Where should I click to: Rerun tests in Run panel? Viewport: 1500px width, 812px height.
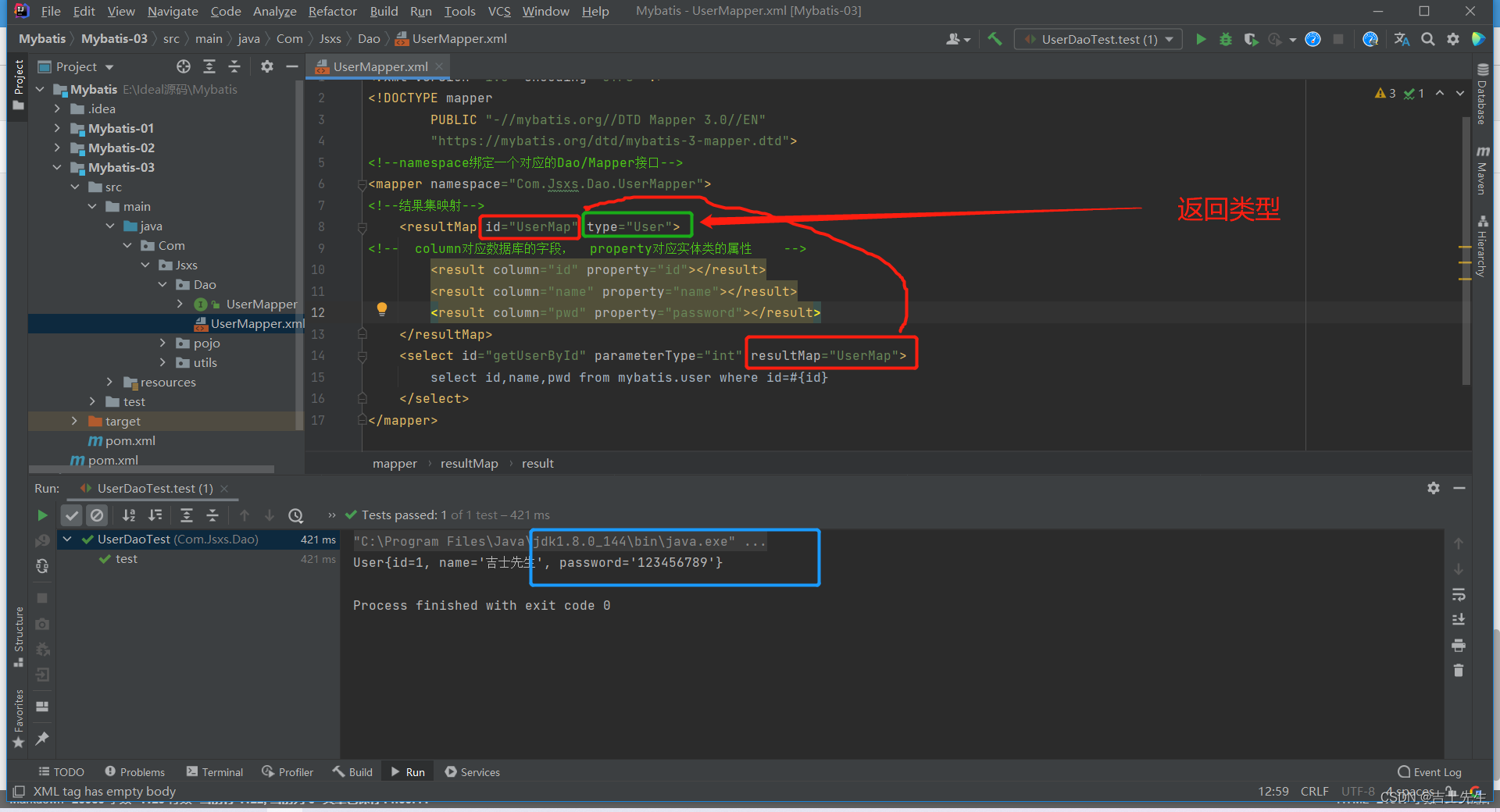(42, 515)
